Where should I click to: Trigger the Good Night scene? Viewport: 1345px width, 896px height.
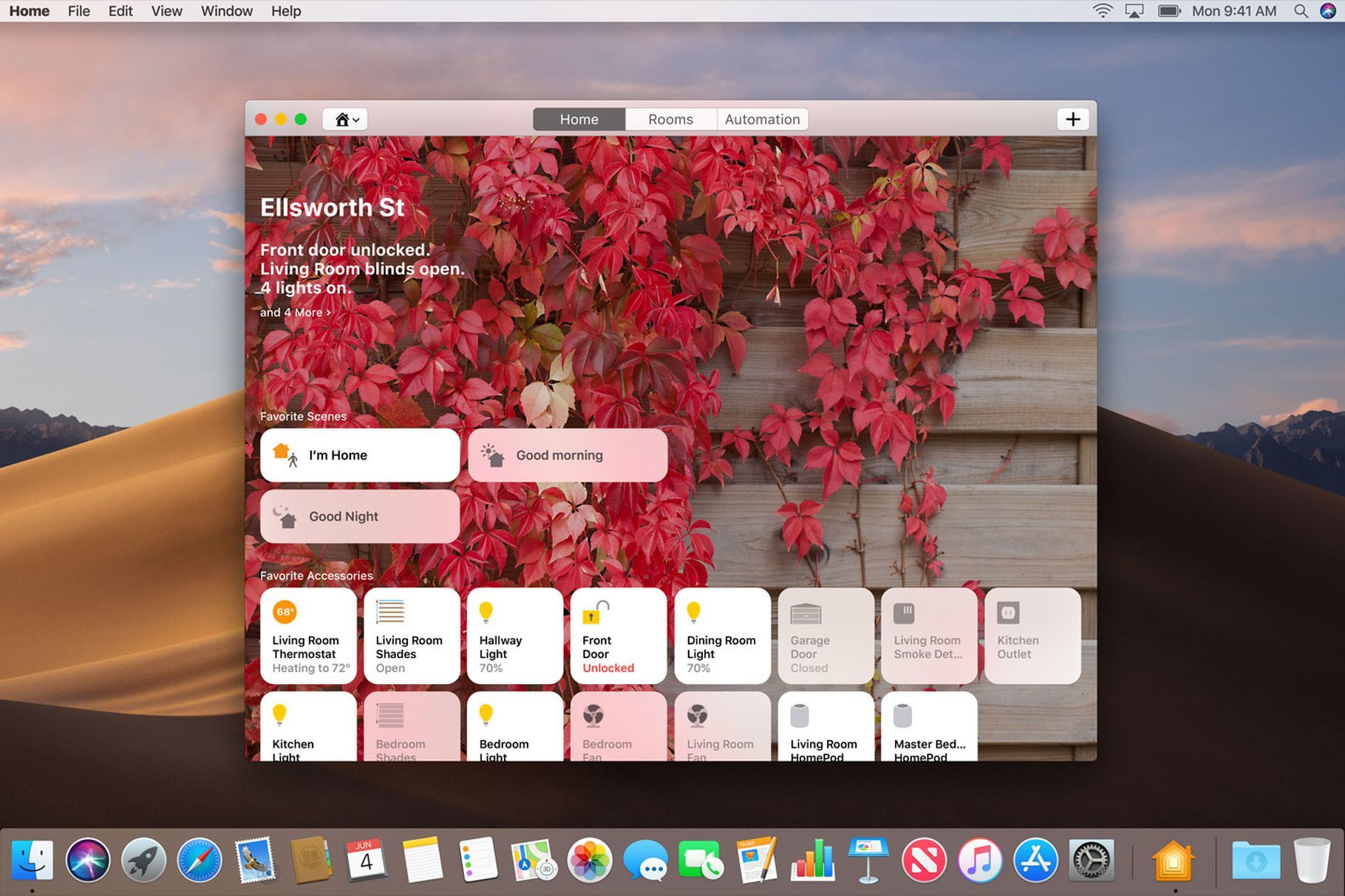click(x=360, y=516)
